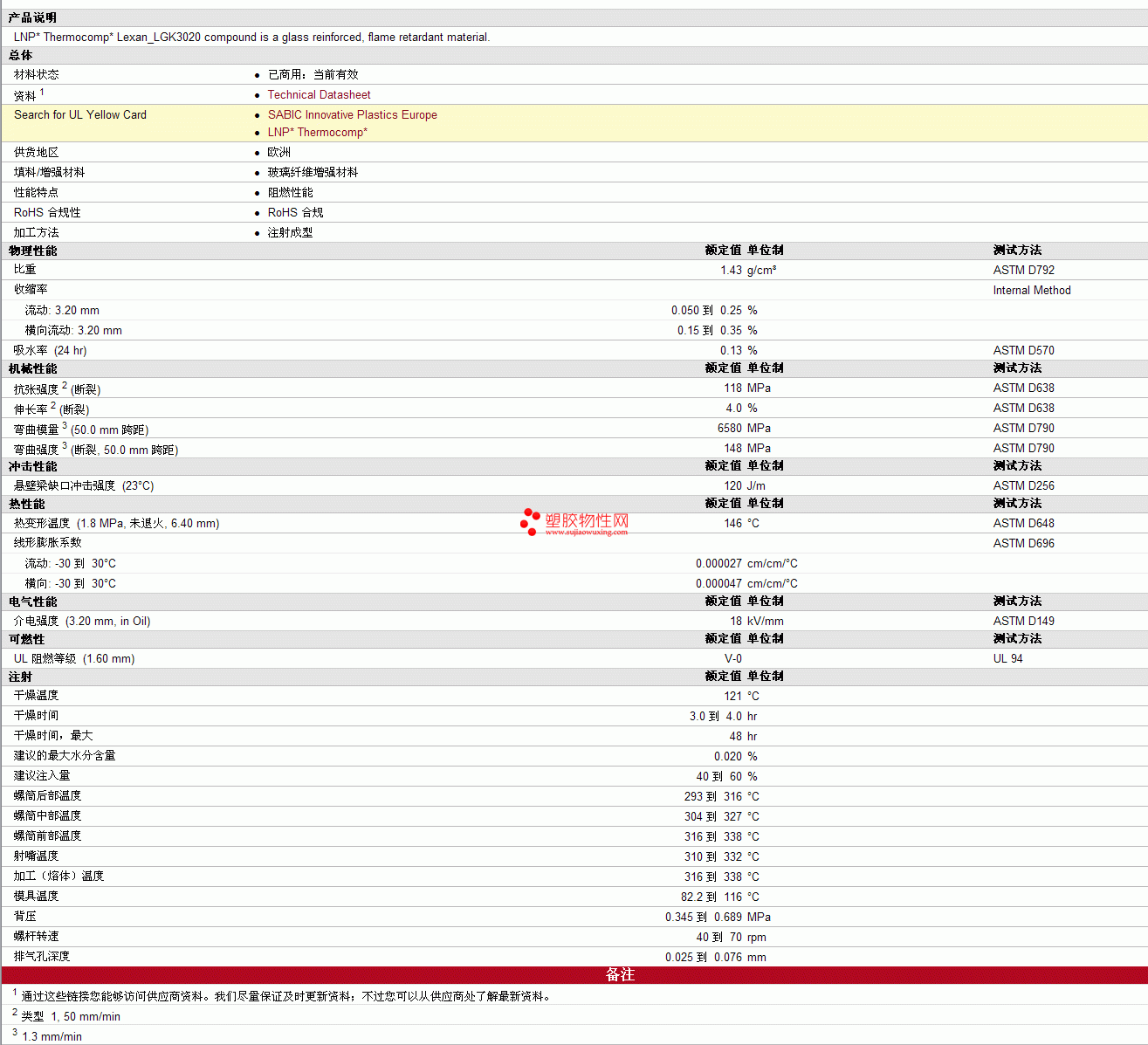
Task: Click the 玻璃纤维增强材料 value
Action: (x=313, y=172)
